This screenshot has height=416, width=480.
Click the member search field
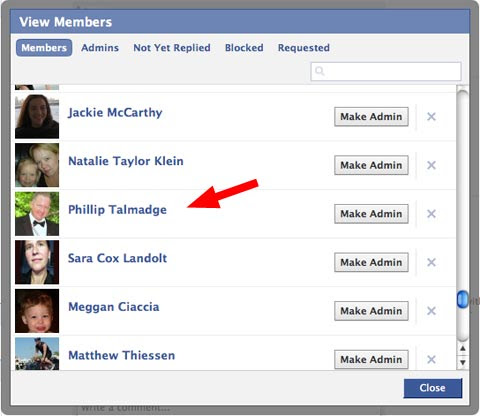[386, 71]
